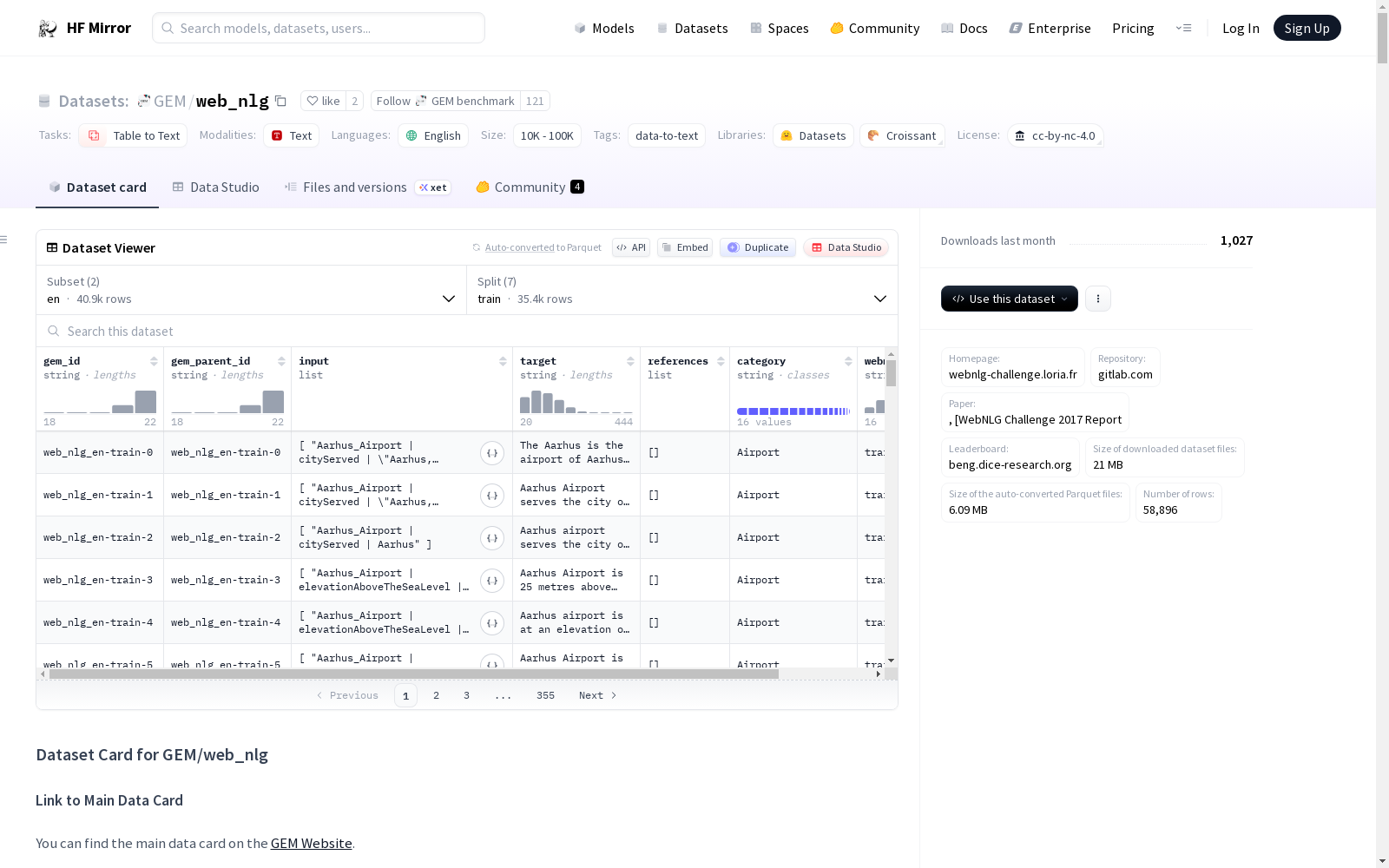Open the gitlab.com repository link

point(1125,375)
